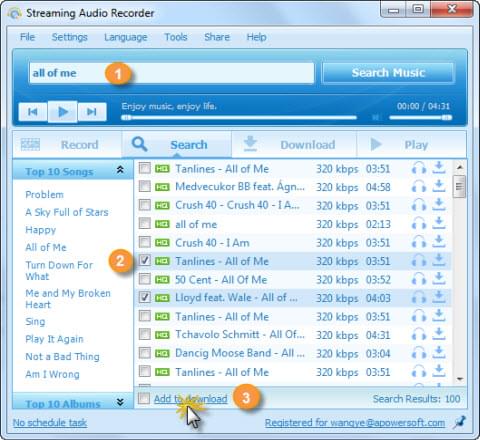Click the Search Music button
Viewport: 480px width, 440px height.
pyautogui.click(x=388, y=73)
